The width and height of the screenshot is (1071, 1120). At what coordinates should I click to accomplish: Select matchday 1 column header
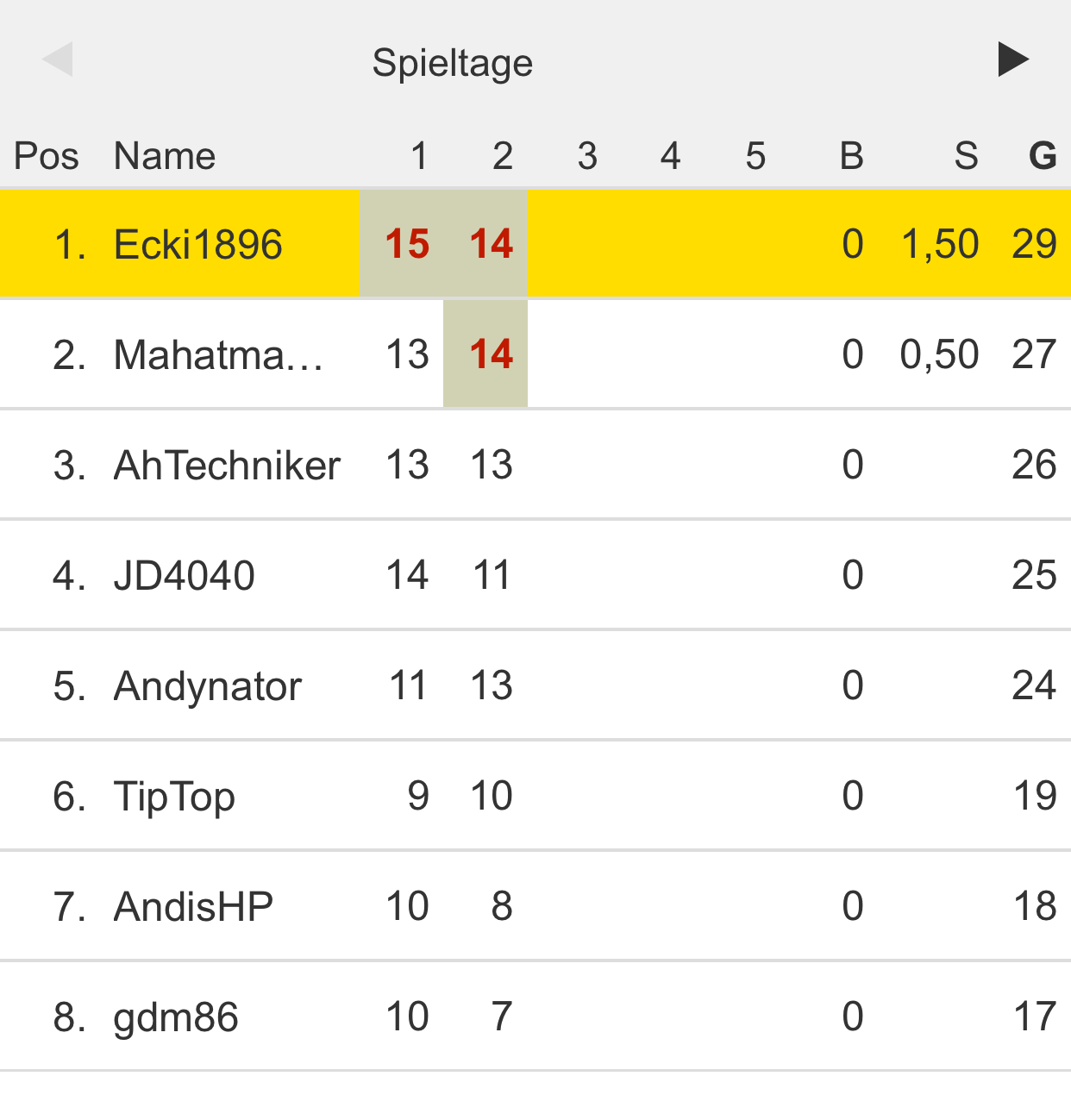[419, 156]
